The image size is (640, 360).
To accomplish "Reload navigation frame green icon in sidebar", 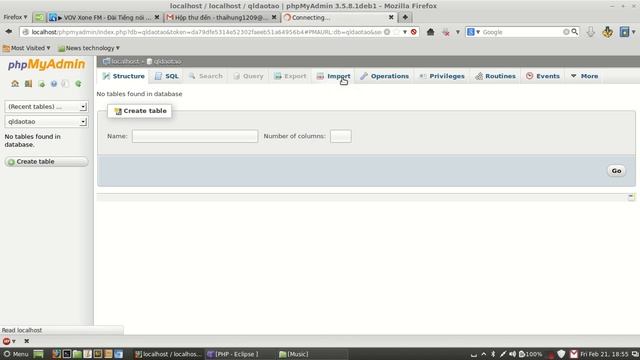I will pyautogui.click(x=78, y=84).
